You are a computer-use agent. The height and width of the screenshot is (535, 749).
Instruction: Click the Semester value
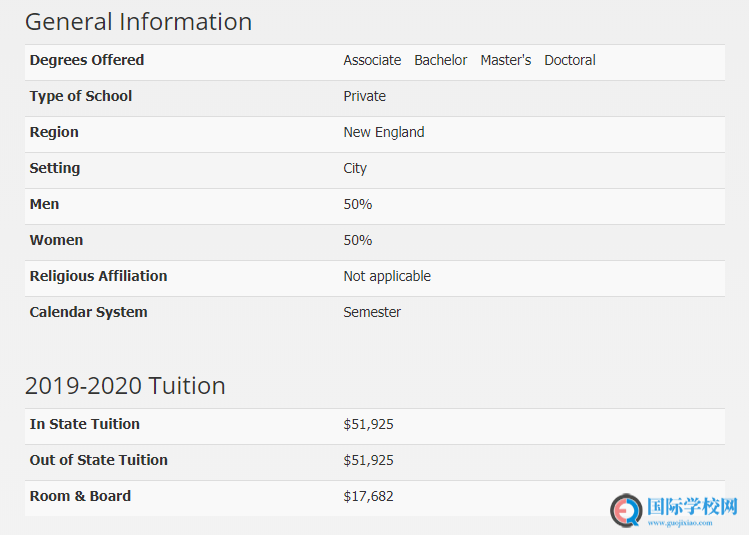tap(372, 312)
